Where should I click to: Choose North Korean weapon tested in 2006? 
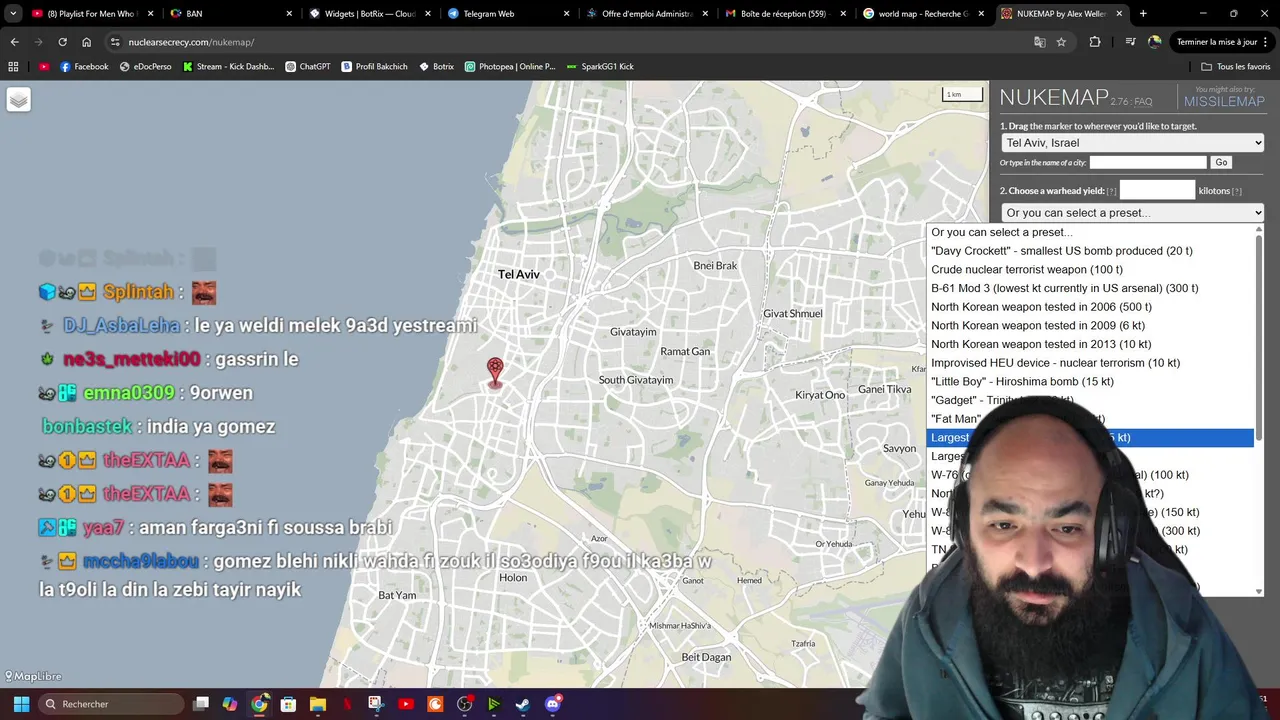pyautogui.click(x=1090, y=307)
